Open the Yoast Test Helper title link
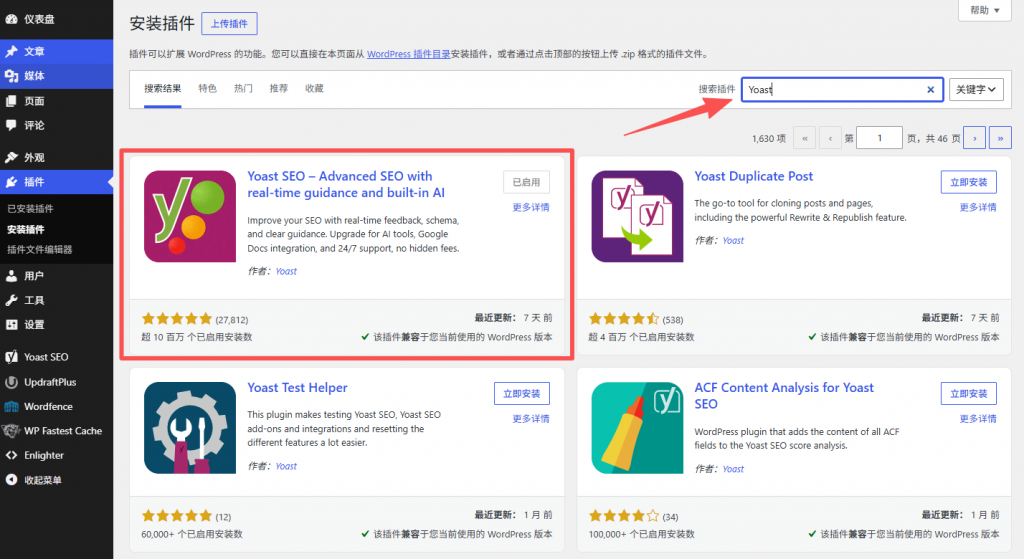The width and height of the screenshot is (1024, 559). pyautogui.click(x=297, y=388)
